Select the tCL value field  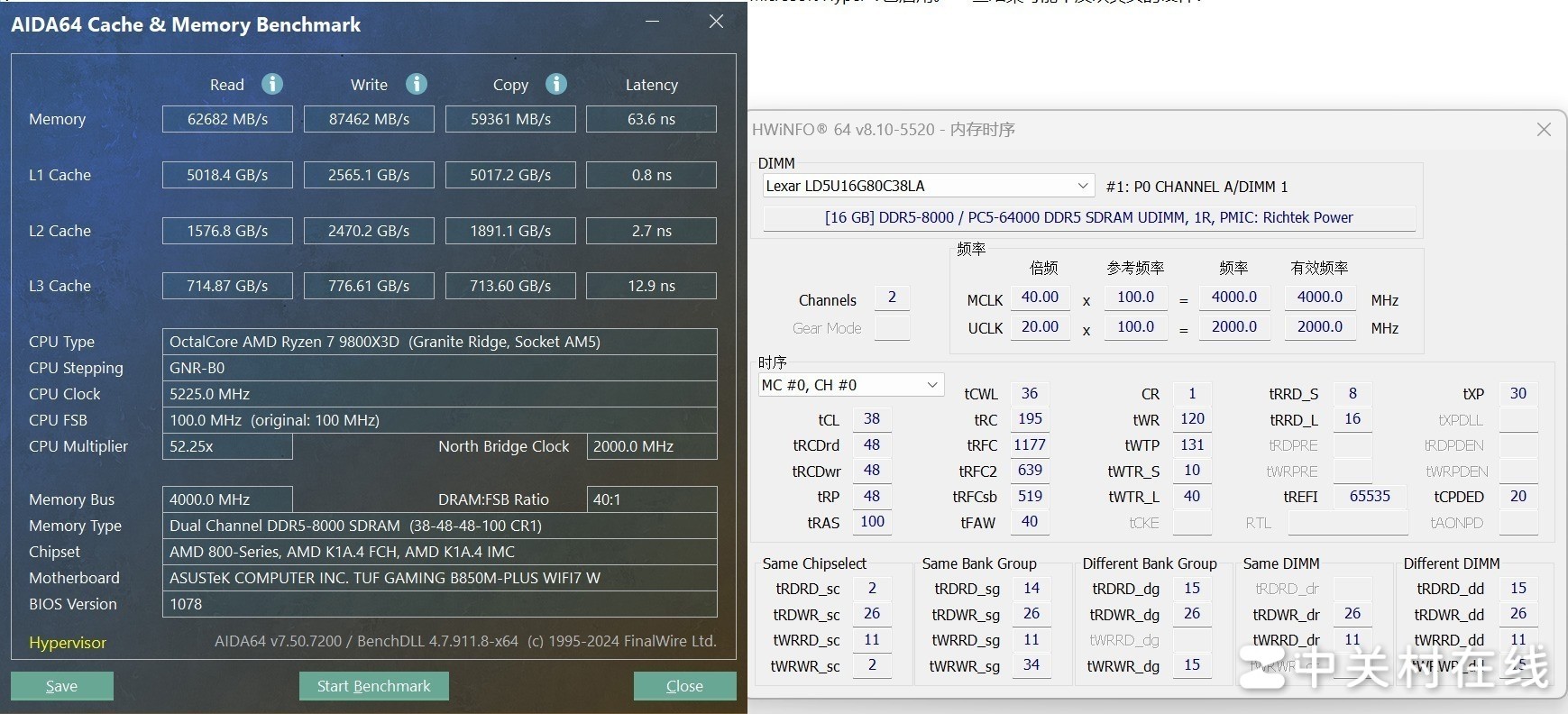871,419
